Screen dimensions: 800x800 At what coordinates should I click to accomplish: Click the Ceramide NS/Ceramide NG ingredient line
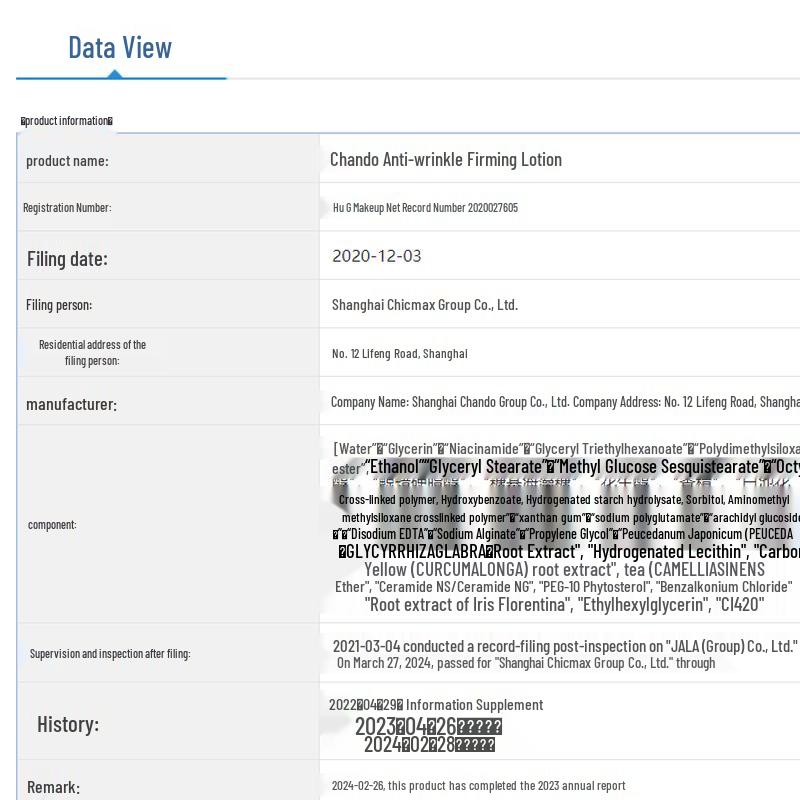coord(563,587)
